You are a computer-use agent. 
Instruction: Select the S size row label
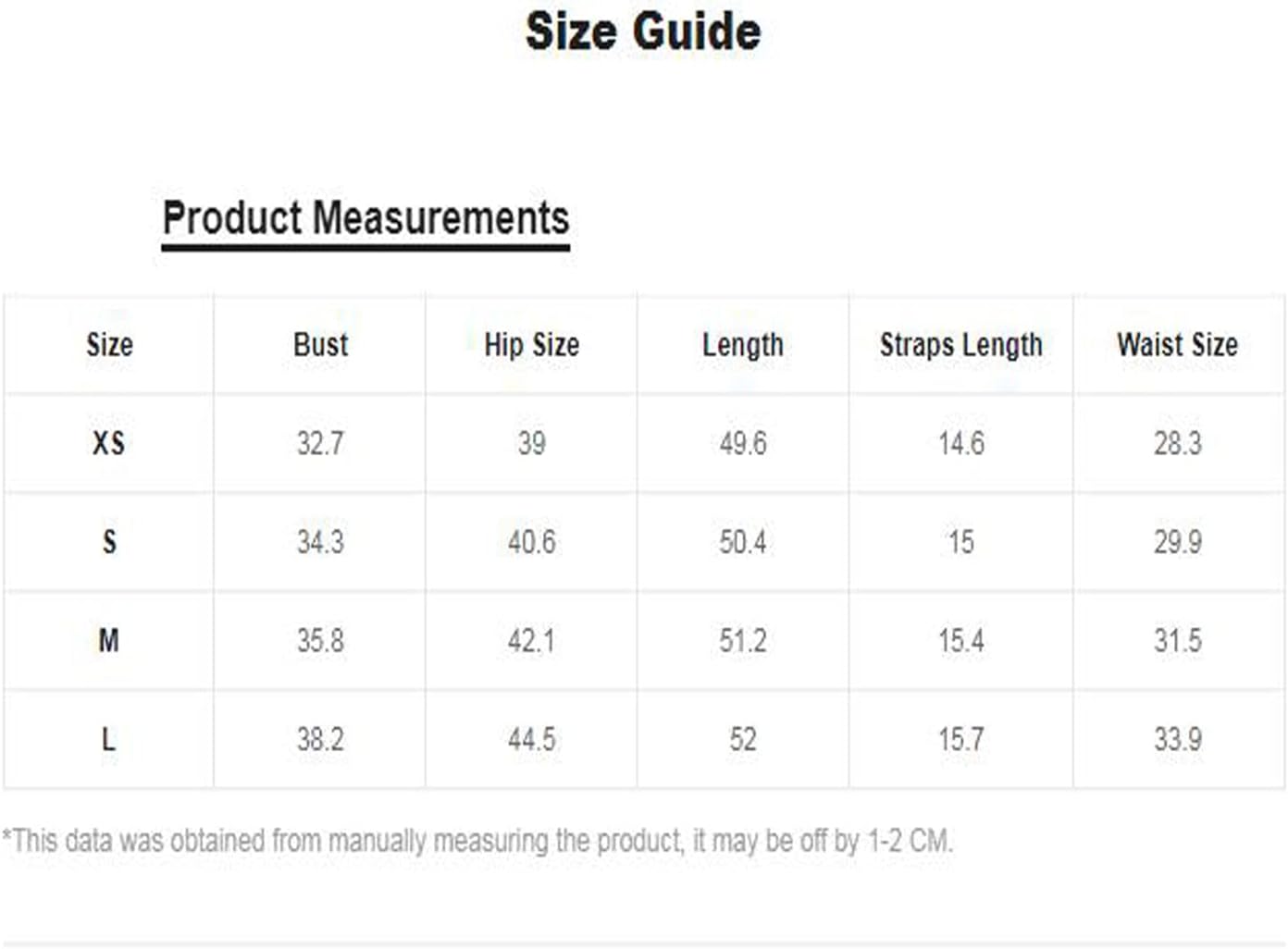tap(109, 542)
